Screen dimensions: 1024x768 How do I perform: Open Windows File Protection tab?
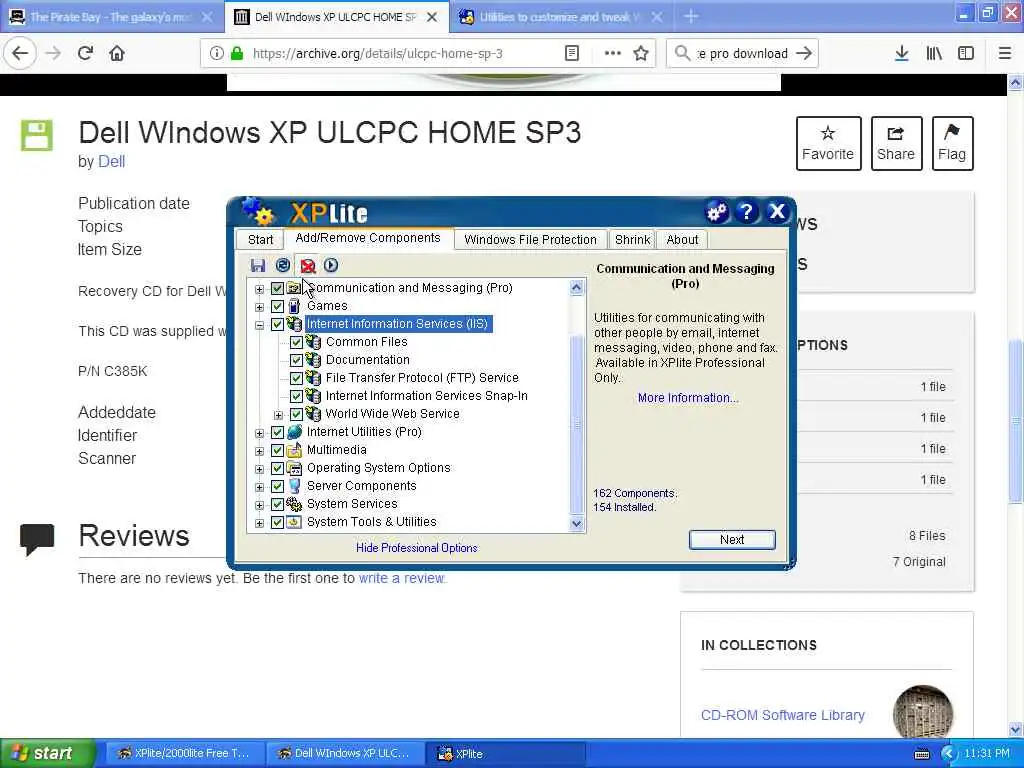530,240
